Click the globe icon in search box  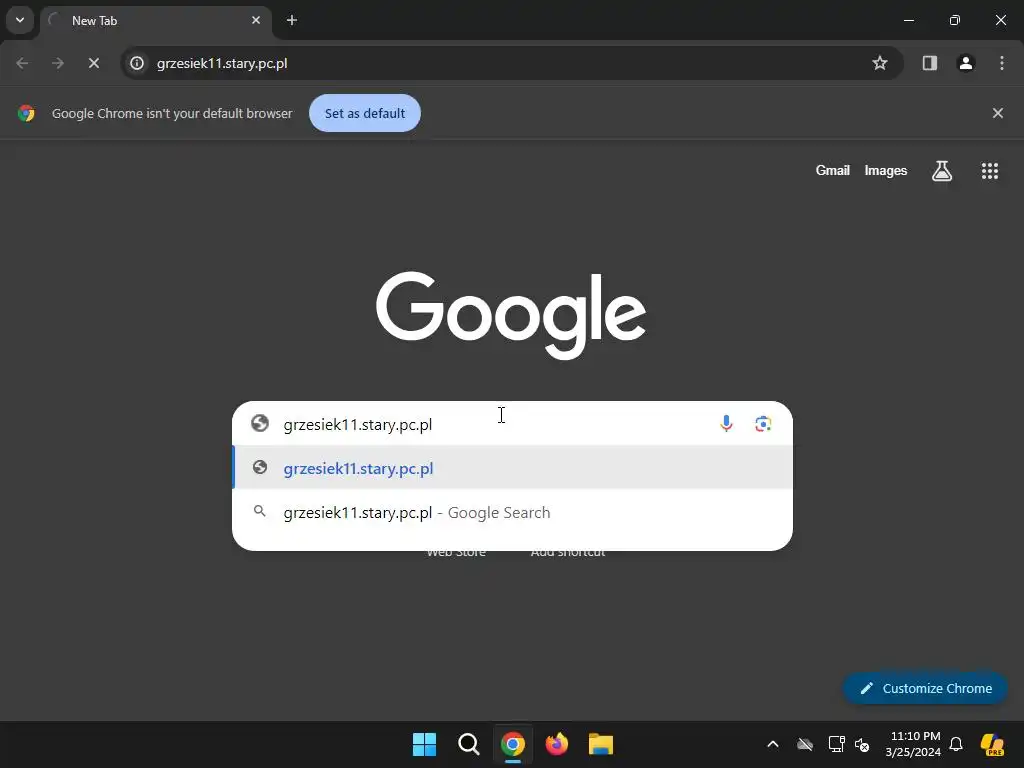[x=260, y=423]
